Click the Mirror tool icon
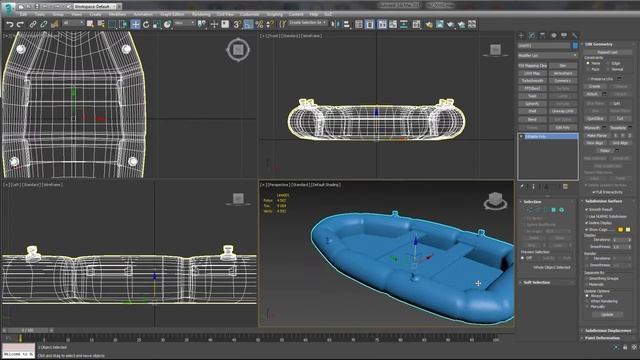Image resolution: width=640 pixels, height=360 pixels. [336, 24]
